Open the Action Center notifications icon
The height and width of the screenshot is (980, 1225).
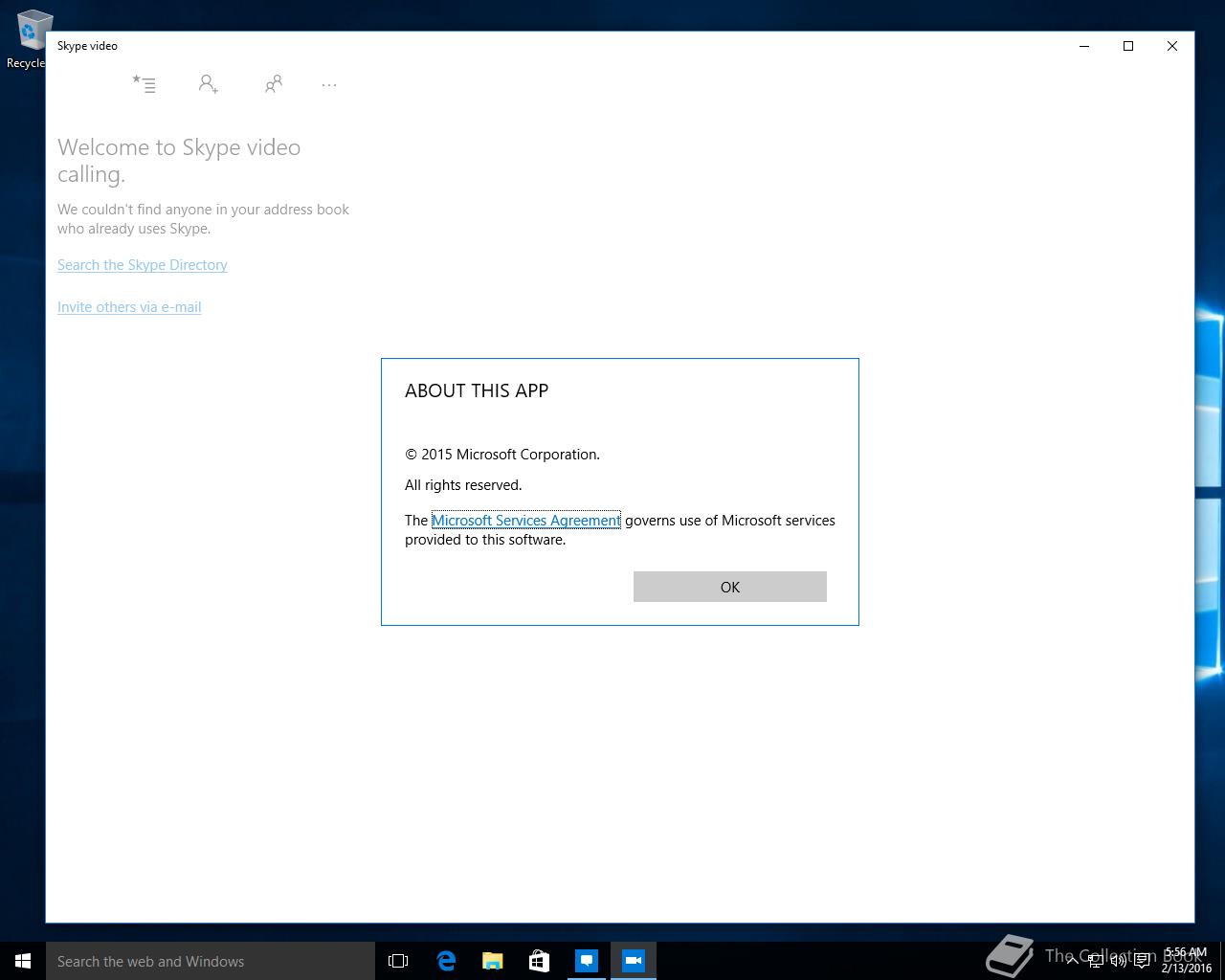coord(1142,961)
